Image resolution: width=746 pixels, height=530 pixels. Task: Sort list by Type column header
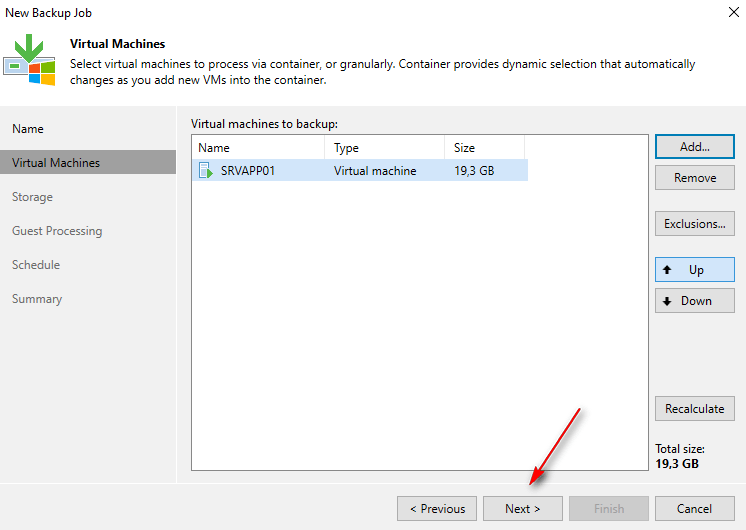tap(384, 148)
